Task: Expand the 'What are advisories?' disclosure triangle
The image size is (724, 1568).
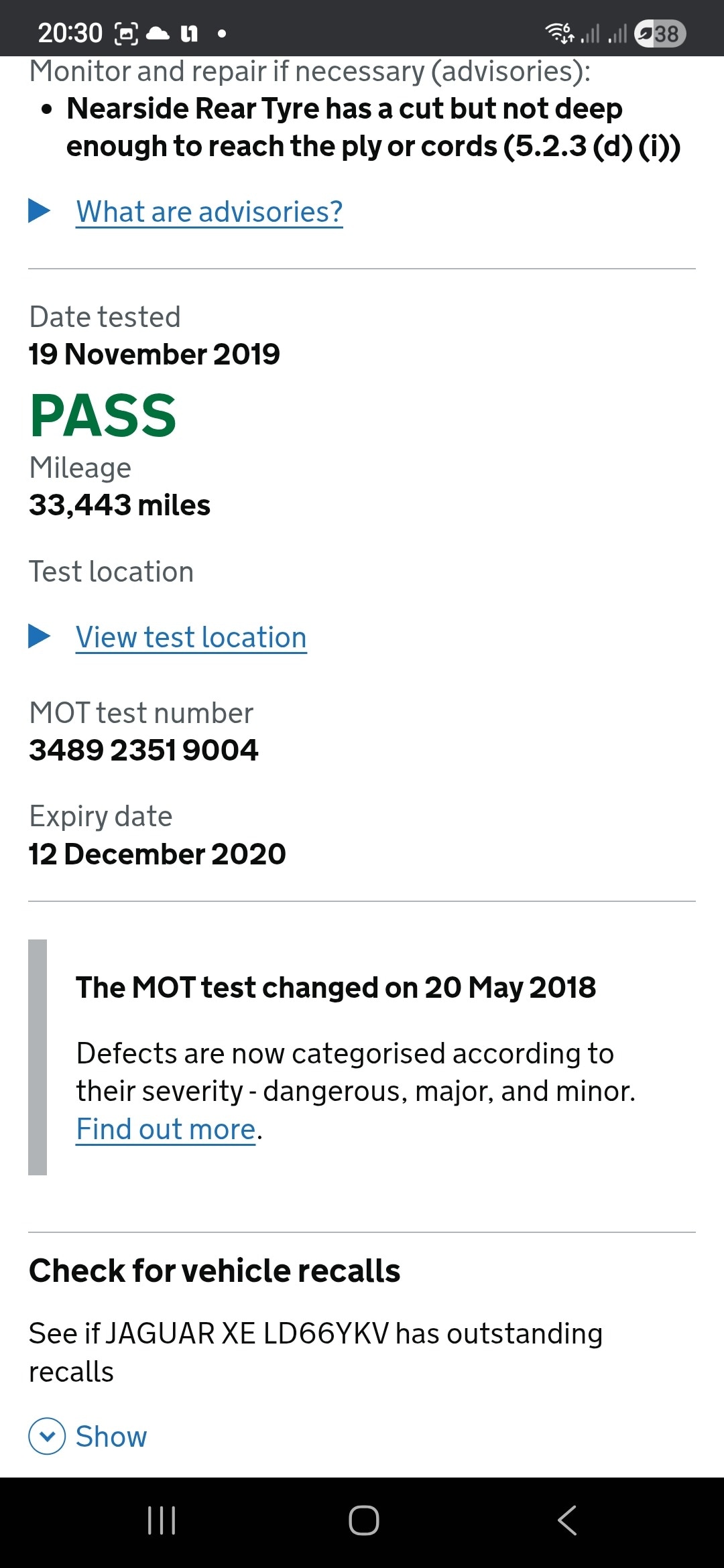Action: pyautogui.click(x=40, y=211)
